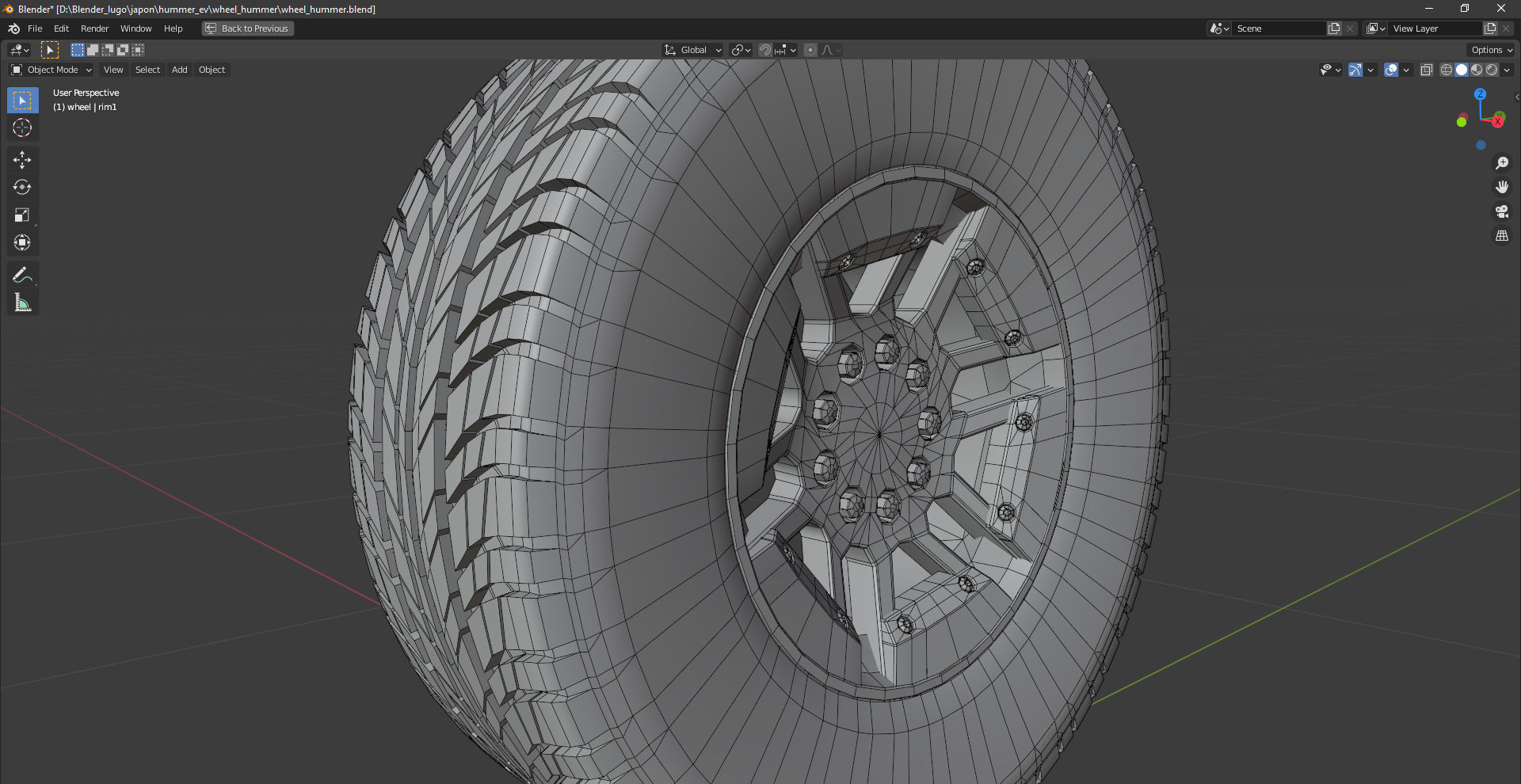Open the File menu
The height and width of the screenshot is (784, 1521).
pyautogui.click(x=35, y=29)
